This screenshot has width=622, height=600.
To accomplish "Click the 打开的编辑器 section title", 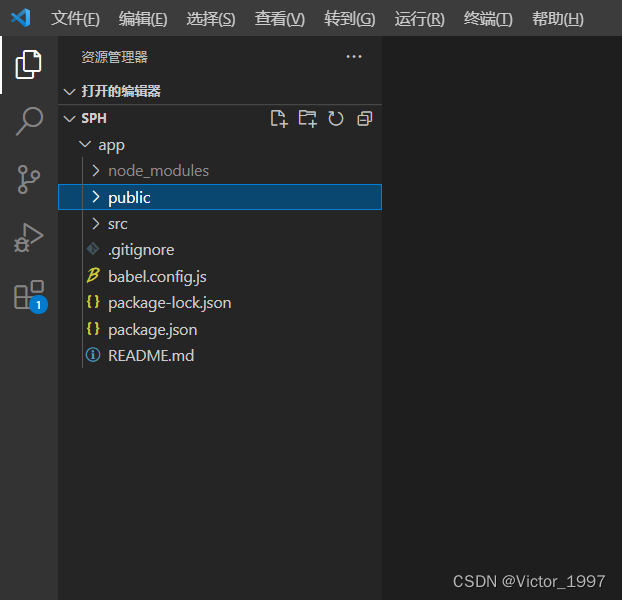I will pos(121,92).
